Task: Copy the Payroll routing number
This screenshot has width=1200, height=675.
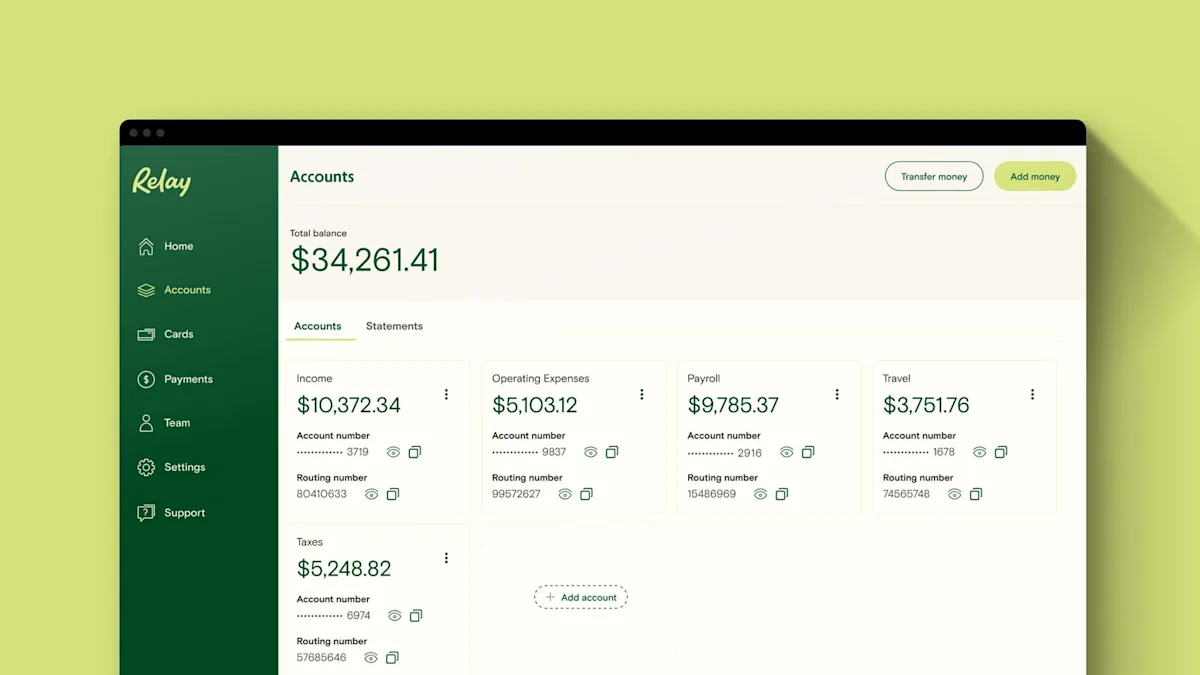Action: [781, 494]
